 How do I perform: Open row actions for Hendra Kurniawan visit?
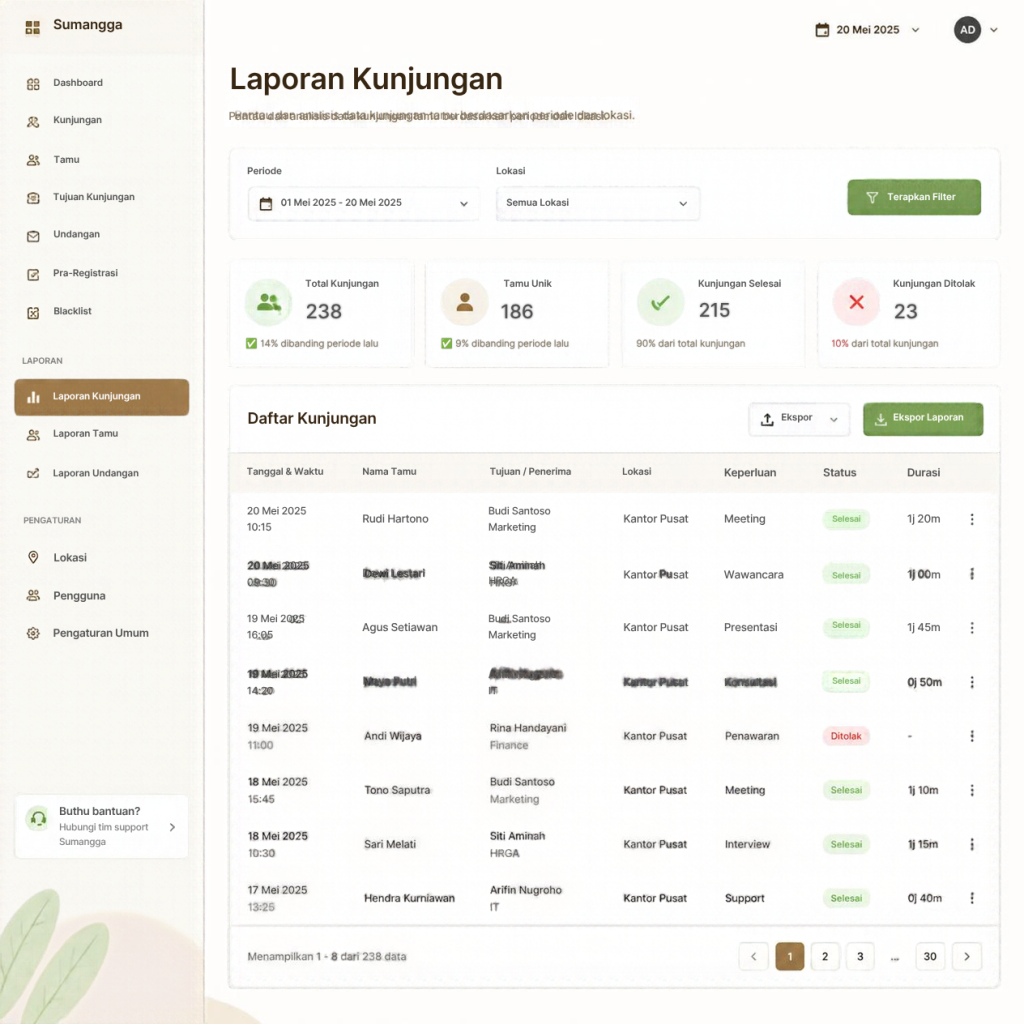pos(972,898)
